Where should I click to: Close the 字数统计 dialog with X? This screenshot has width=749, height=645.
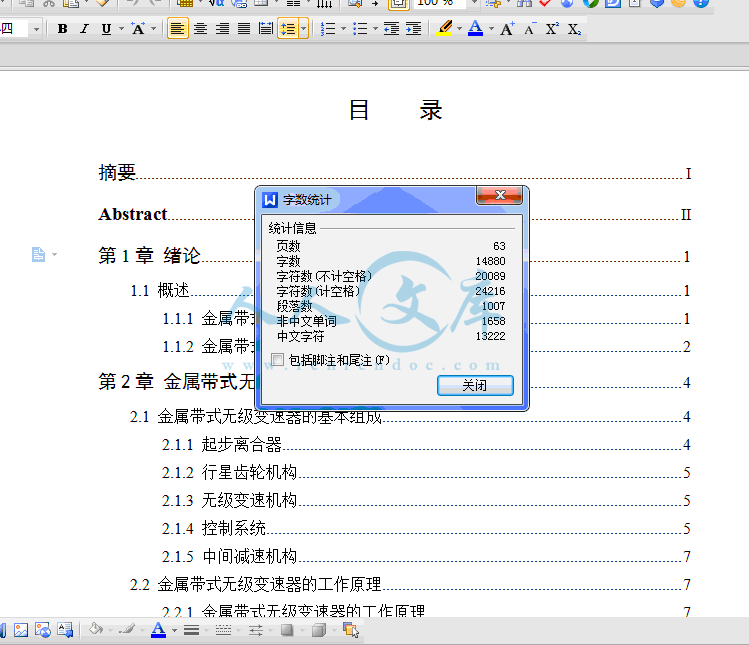(x=500, y=195)
